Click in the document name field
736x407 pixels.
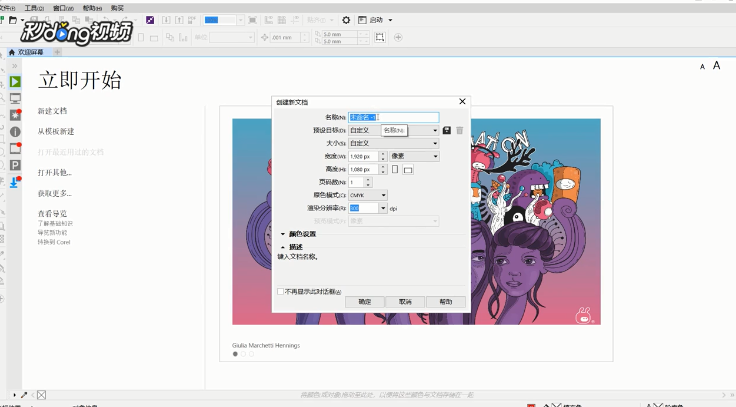[x=394, y=117]
